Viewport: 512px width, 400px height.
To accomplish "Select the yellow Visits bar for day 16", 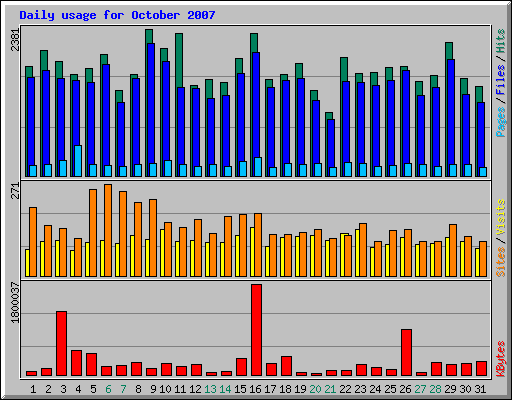I will (252, 252).
